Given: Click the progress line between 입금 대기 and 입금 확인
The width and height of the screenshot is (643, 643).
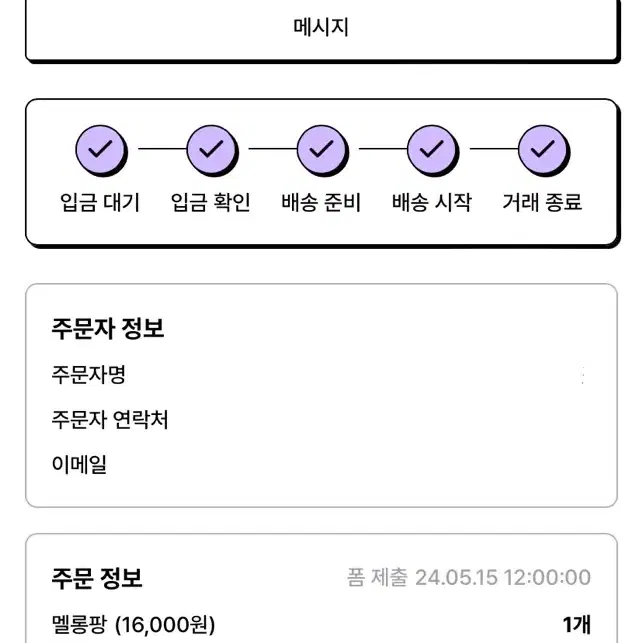Looking at the screenshot, I should click(x=162, y=148).
